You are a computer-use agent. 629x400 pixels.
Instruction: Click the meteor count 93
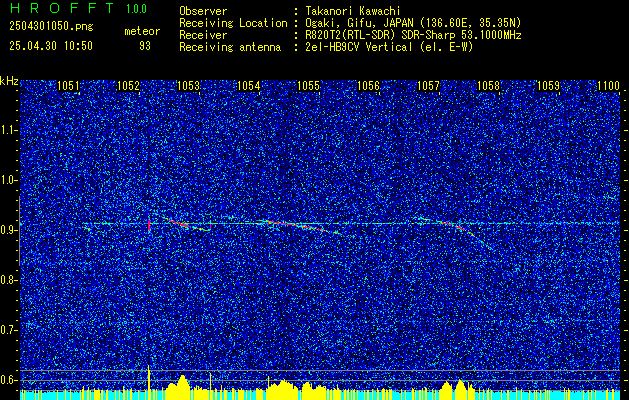click(145, 46)
